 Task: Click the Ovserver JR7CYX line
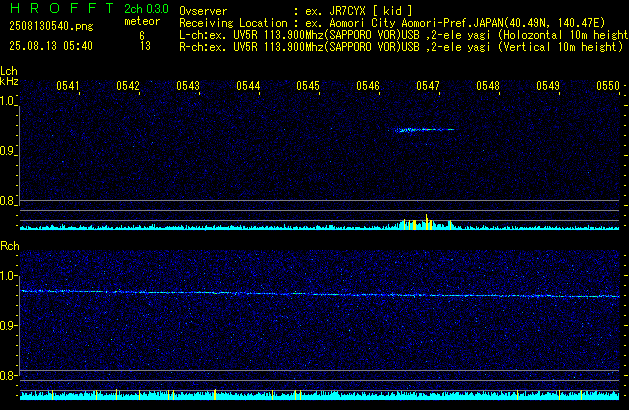pos(296,11)
